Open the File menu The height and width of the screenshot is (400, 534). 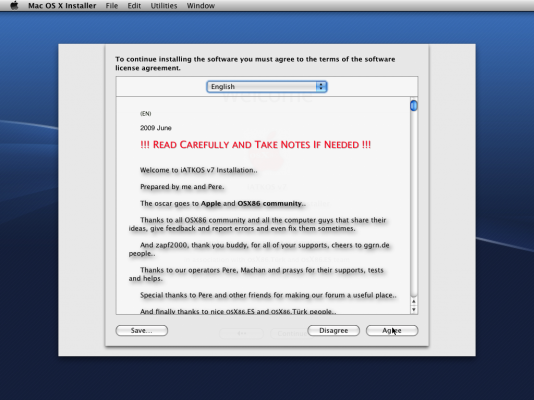click(x=112, y=6)
